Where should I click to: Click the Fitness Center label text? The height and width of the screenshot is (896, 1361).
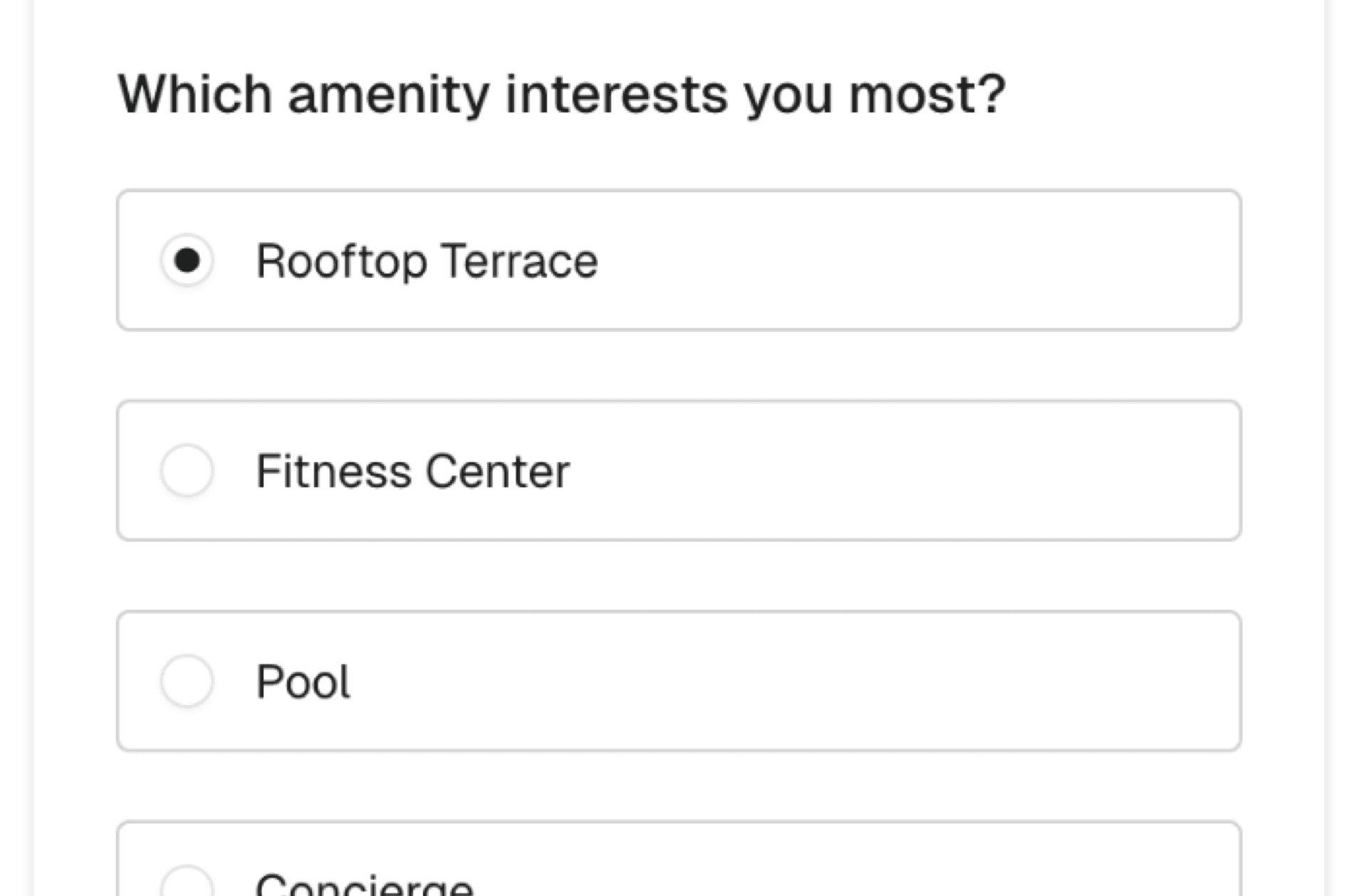pyautogui.click(x=412, y=472)
